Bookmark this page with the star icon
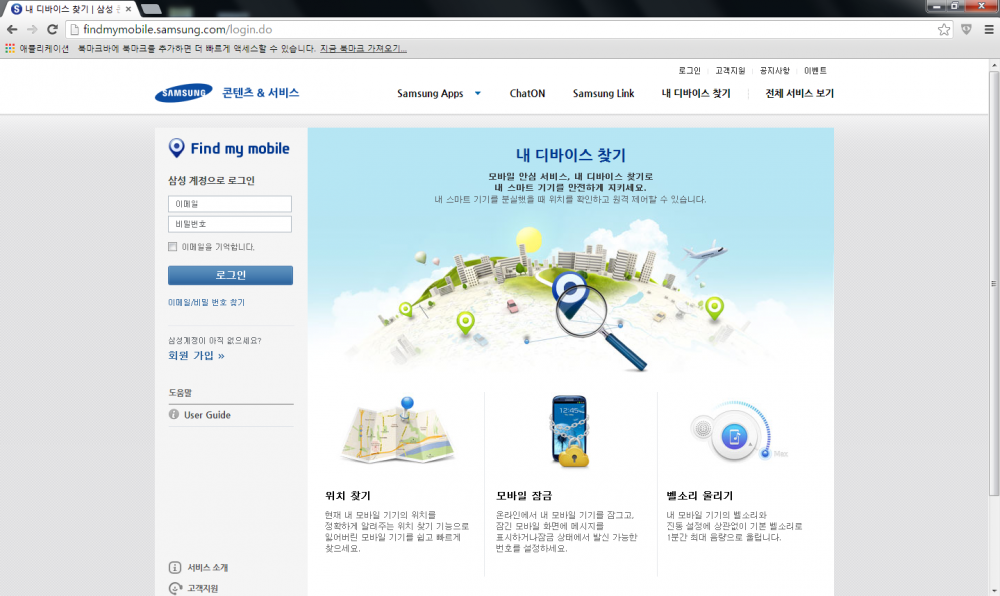 tap(944, 29)
